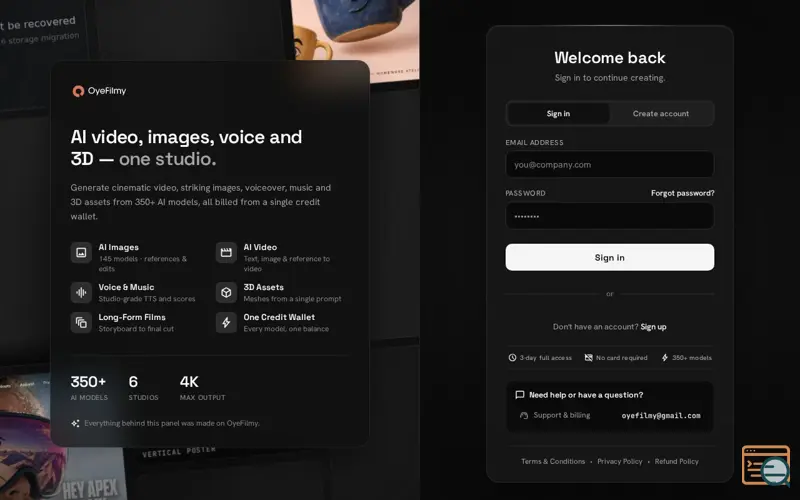
Task: Click the OyeFilmy logo icon
Action: point(78,91)
